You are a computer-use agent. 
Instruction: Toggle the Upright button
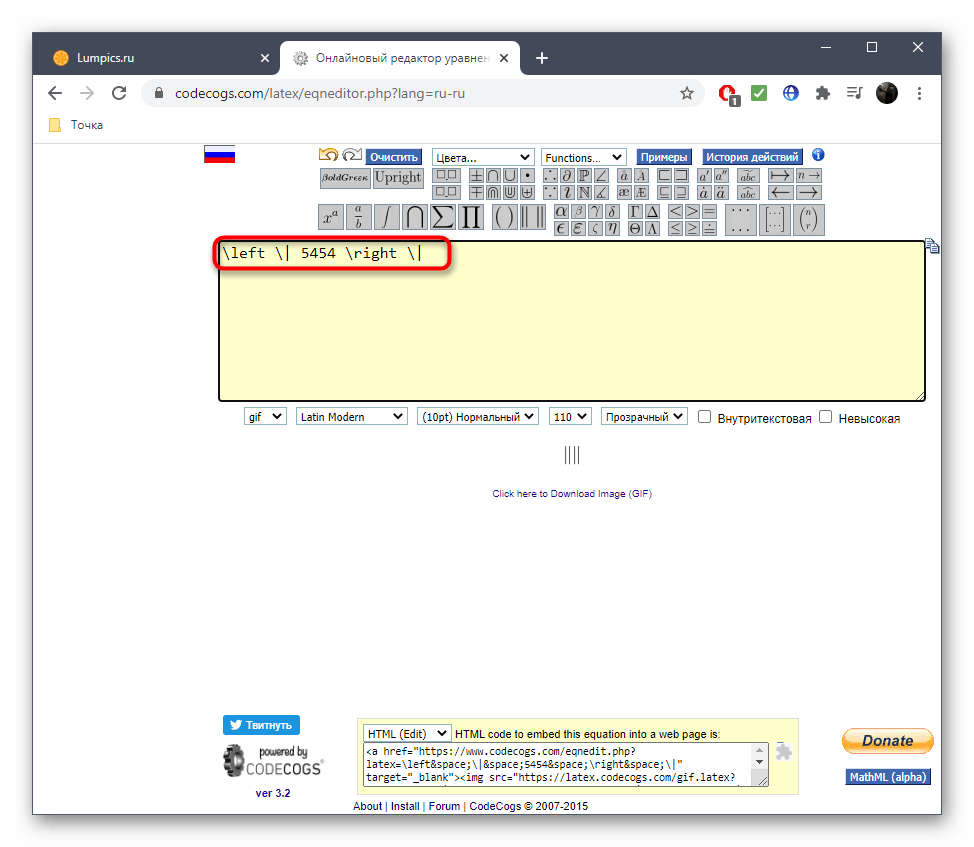click(x=398, y=178)
